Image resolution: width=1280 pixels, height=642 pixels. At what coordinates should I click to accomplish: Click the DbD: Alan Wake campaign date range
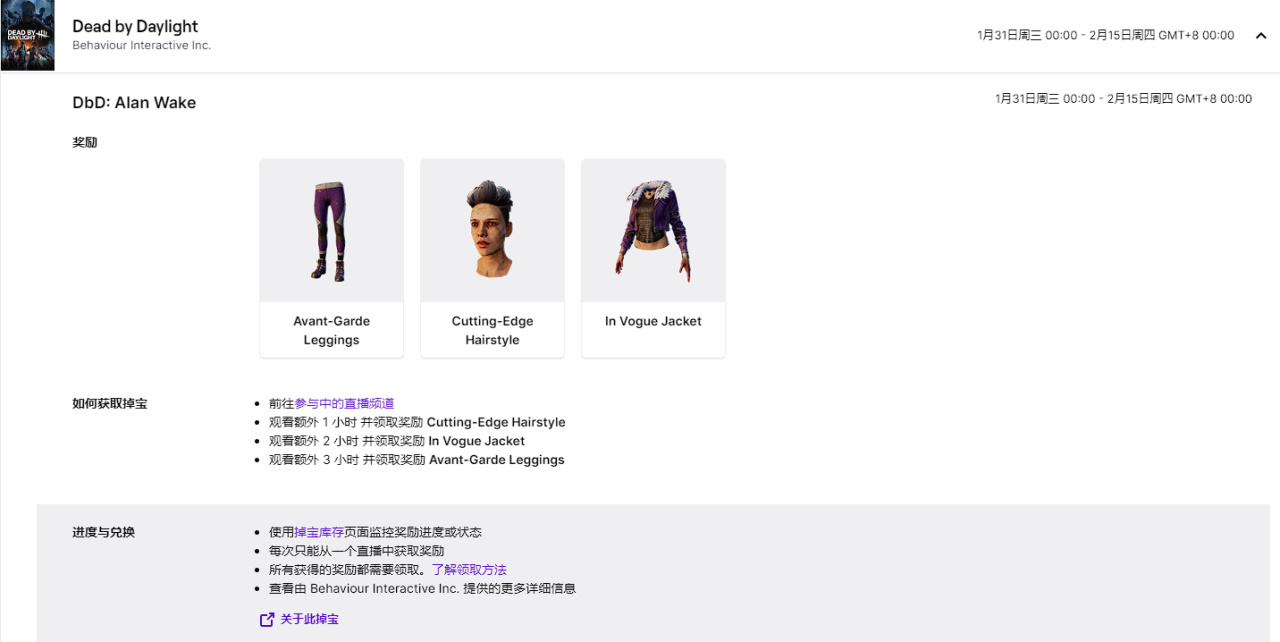click(x=1123, y=99)
